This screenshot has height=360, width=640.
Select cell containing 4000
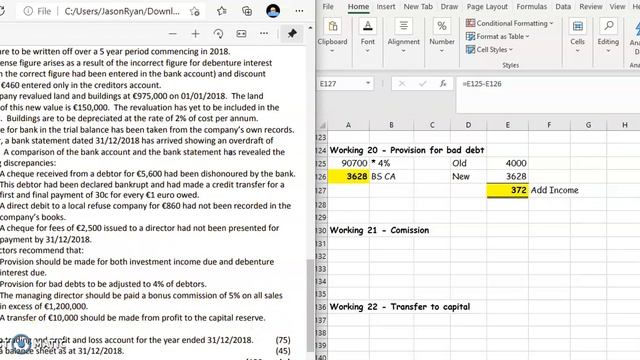click(507, 163)
